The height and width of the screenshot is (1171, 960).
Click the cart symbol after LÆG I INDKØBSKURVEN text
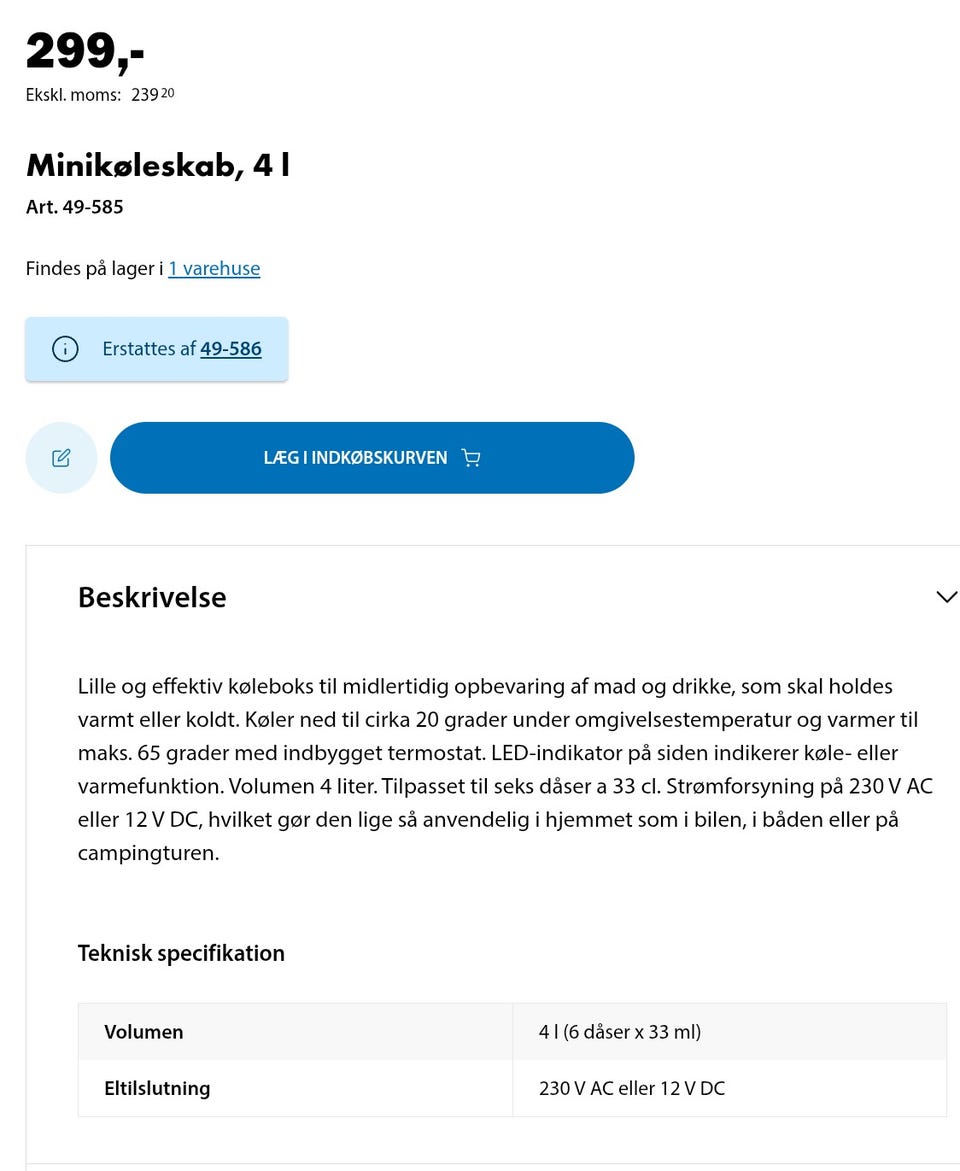pyautogui.click(x=471, y=457)
